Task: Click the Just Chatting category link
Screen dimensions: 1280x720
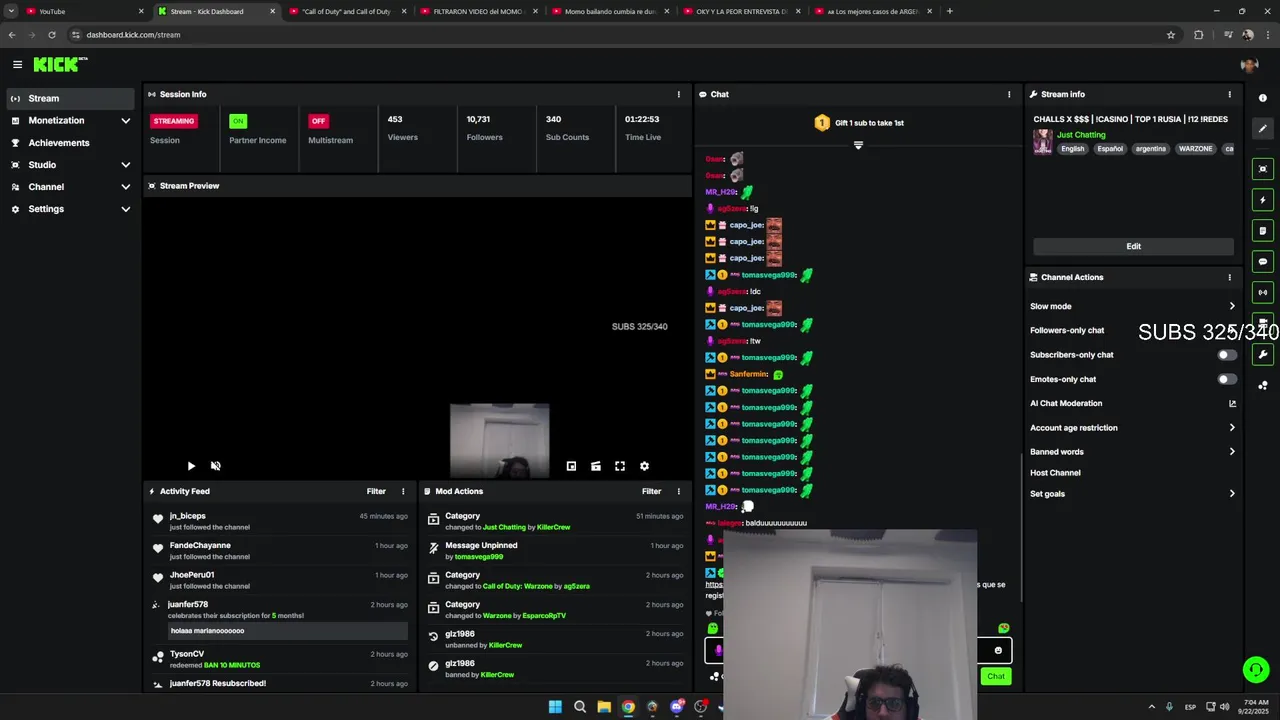Action: pos(1081,135)
